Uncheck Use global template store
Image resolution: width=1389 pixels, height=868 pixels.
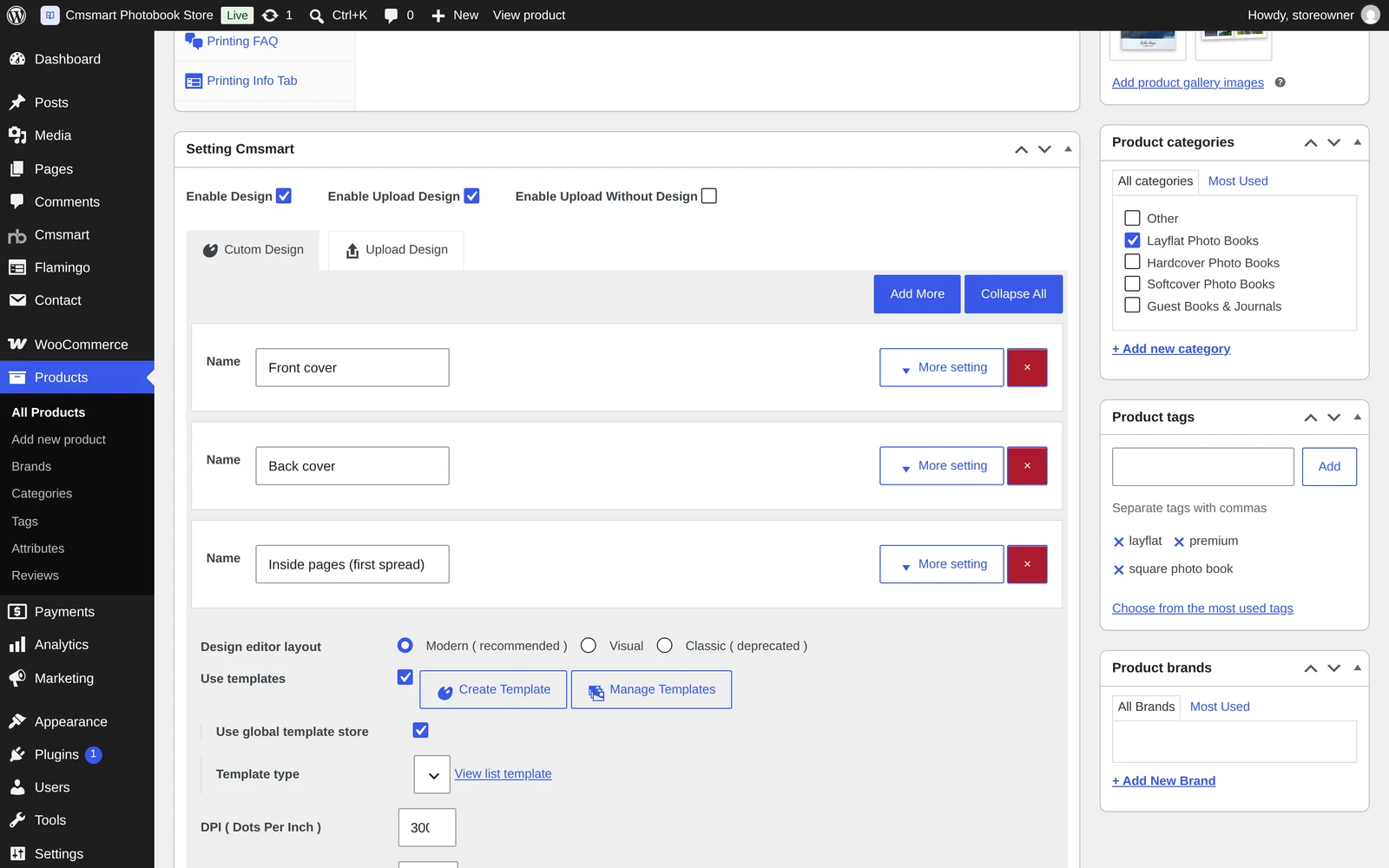421,730
